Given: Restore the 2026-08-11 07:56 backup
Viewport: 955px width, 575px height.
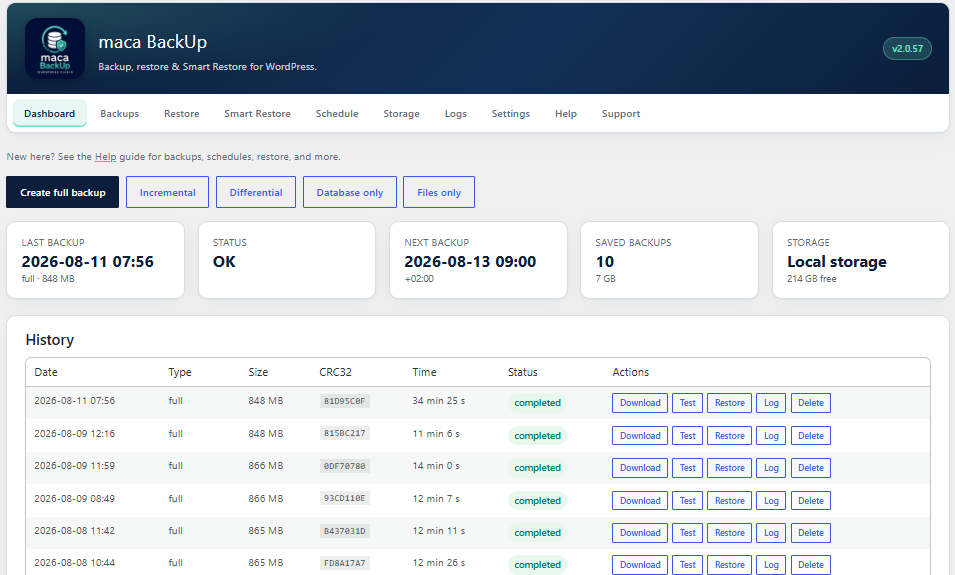Looking at the screenshot, I should (x=730, y=403).
